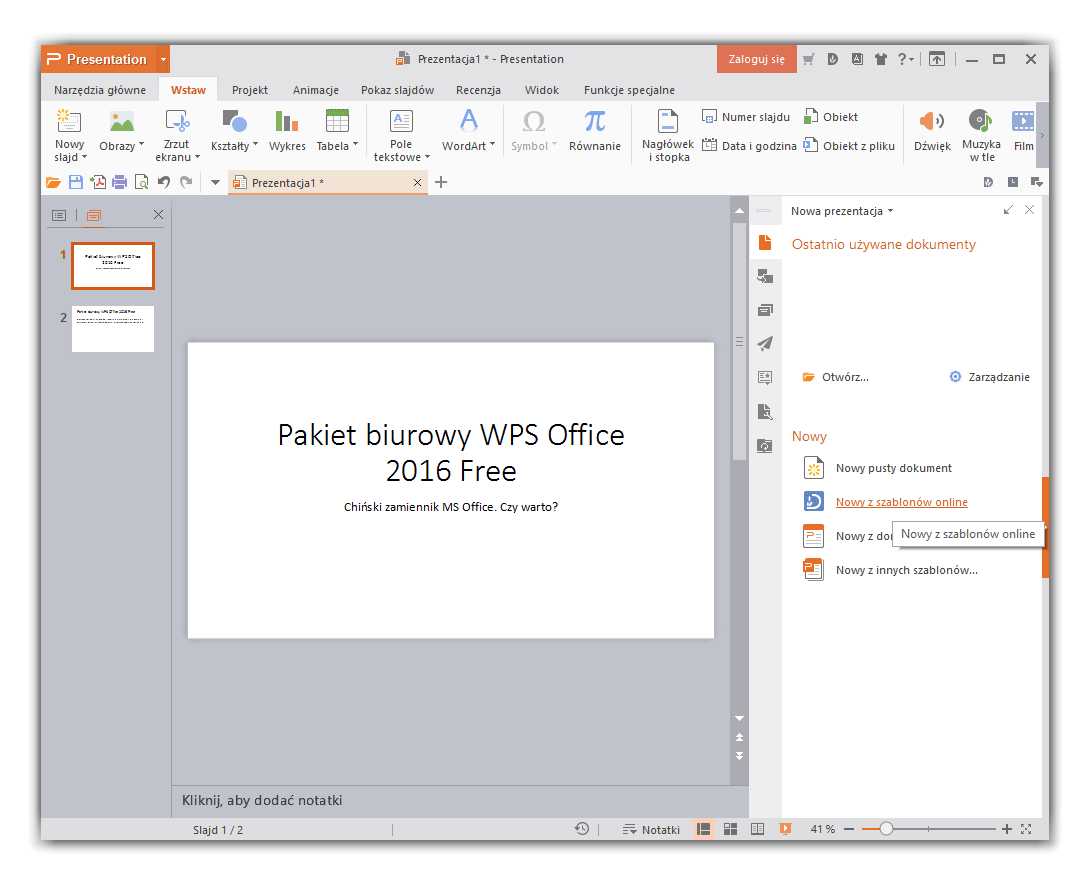Create Nowy pusty dokument
The width and height of the screenshot is (1080, 885).
pyautogui.click(x=878, y=468)
